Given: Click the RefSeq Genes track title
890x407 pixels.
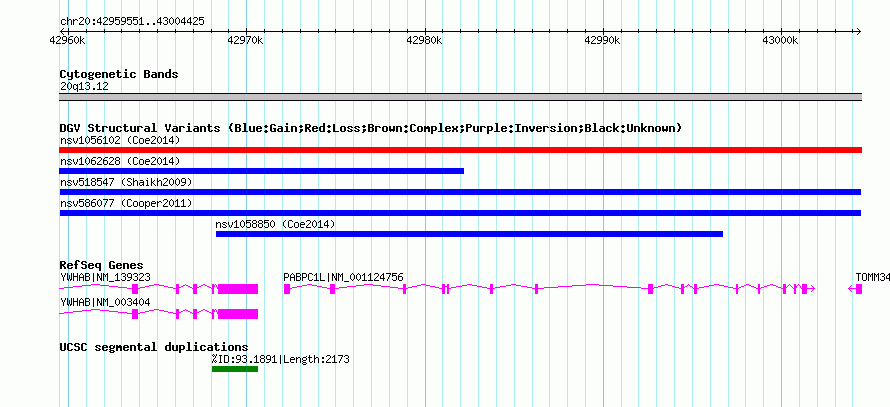Looking at the screenshot, I should [102, 265].
